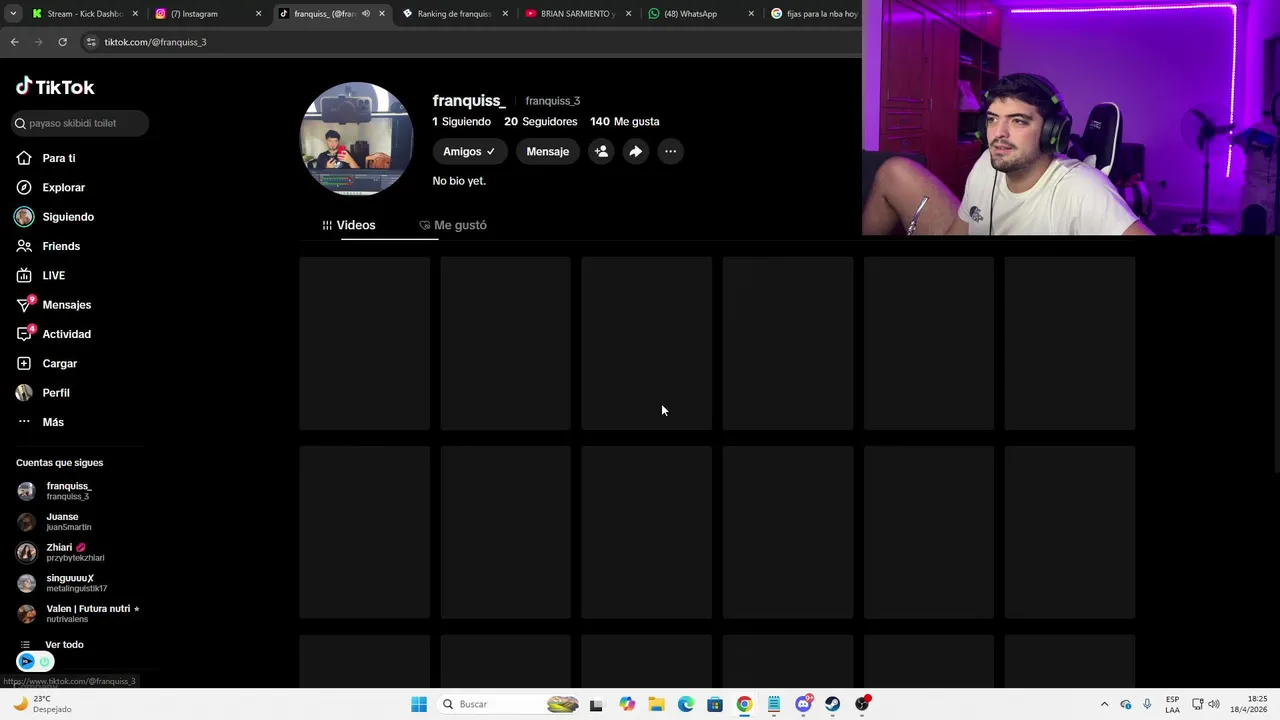1280x720 pixels.
Task: Open Cargar to upload a video
Action: [x=47, y=363]
